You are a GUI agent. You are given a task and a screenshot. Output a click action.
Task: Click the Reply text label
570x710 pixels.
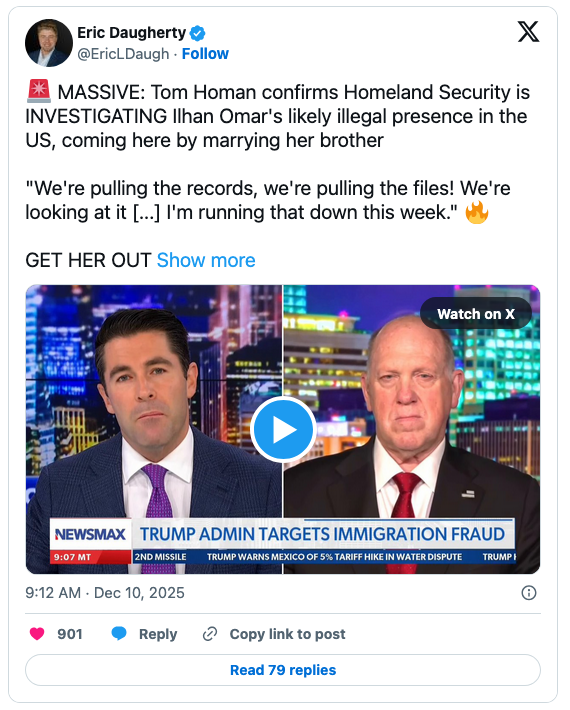[158, 634]
